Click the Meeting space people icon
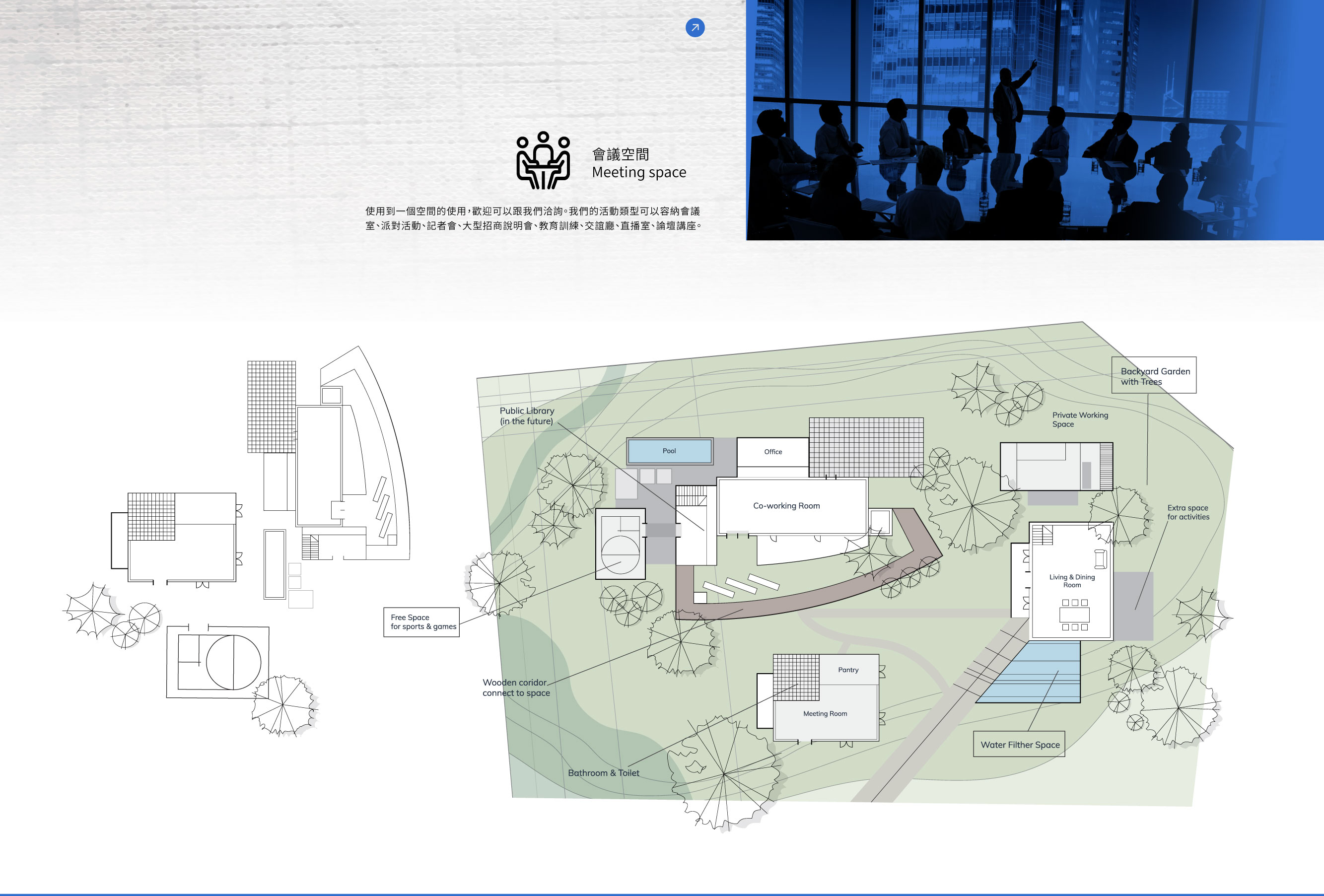 click(543, 161)
